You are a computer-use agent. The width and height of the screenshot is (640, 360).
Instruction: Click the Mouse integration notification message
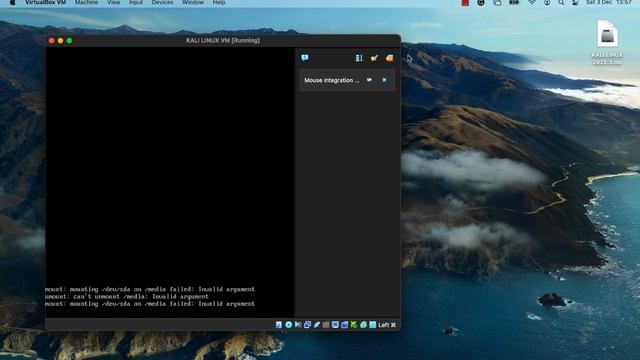point(331,80)
